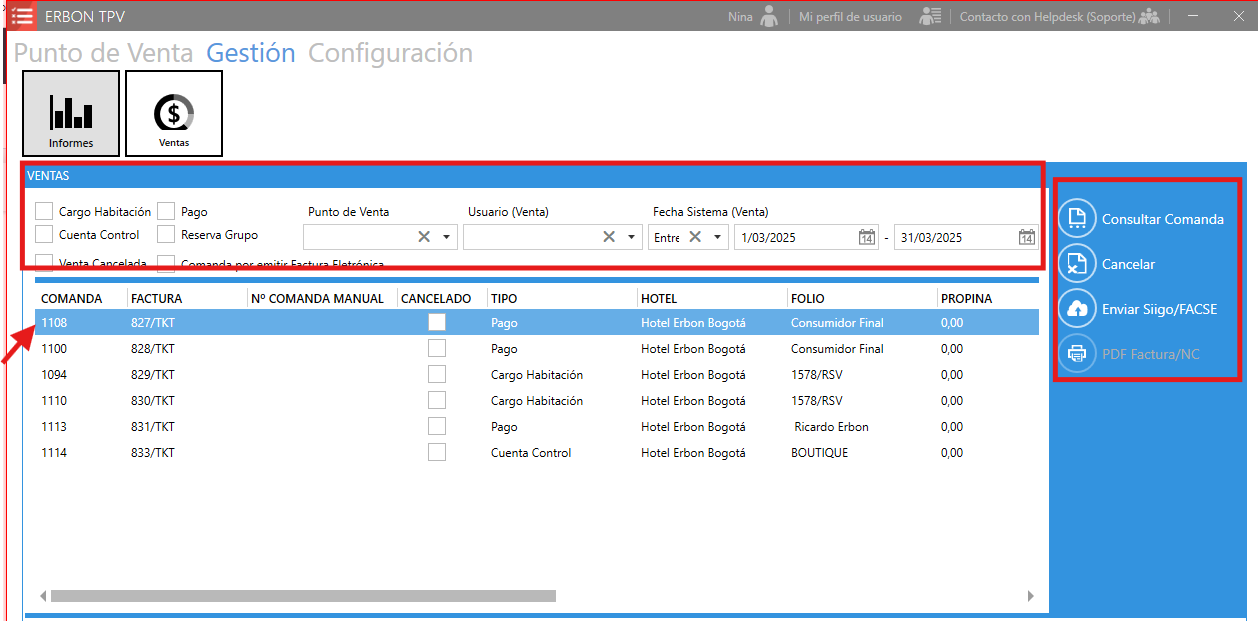Enable the Cargo Habitación checkbox
1258x621 pixels.
tap(44, 211)
